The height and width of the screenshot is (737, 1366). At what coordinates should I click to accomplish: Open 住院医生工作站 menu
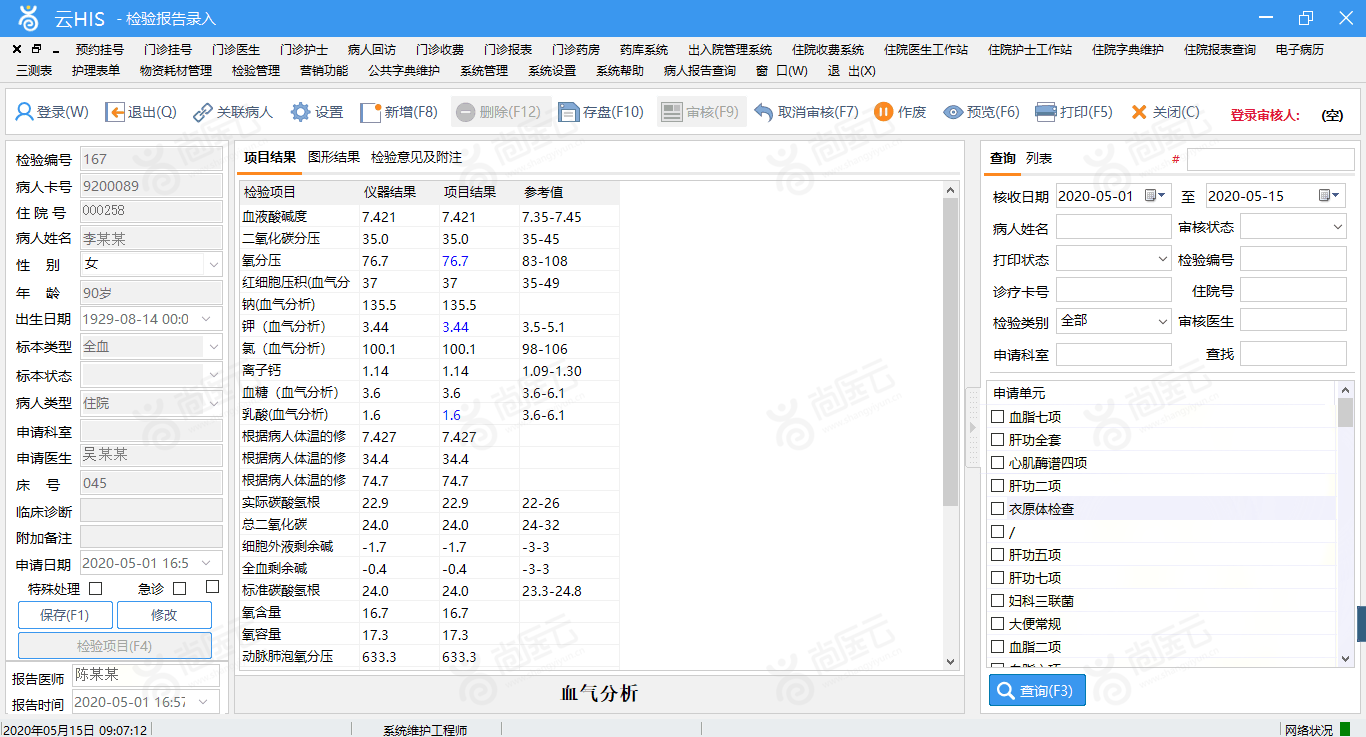(x=926, y=50)
